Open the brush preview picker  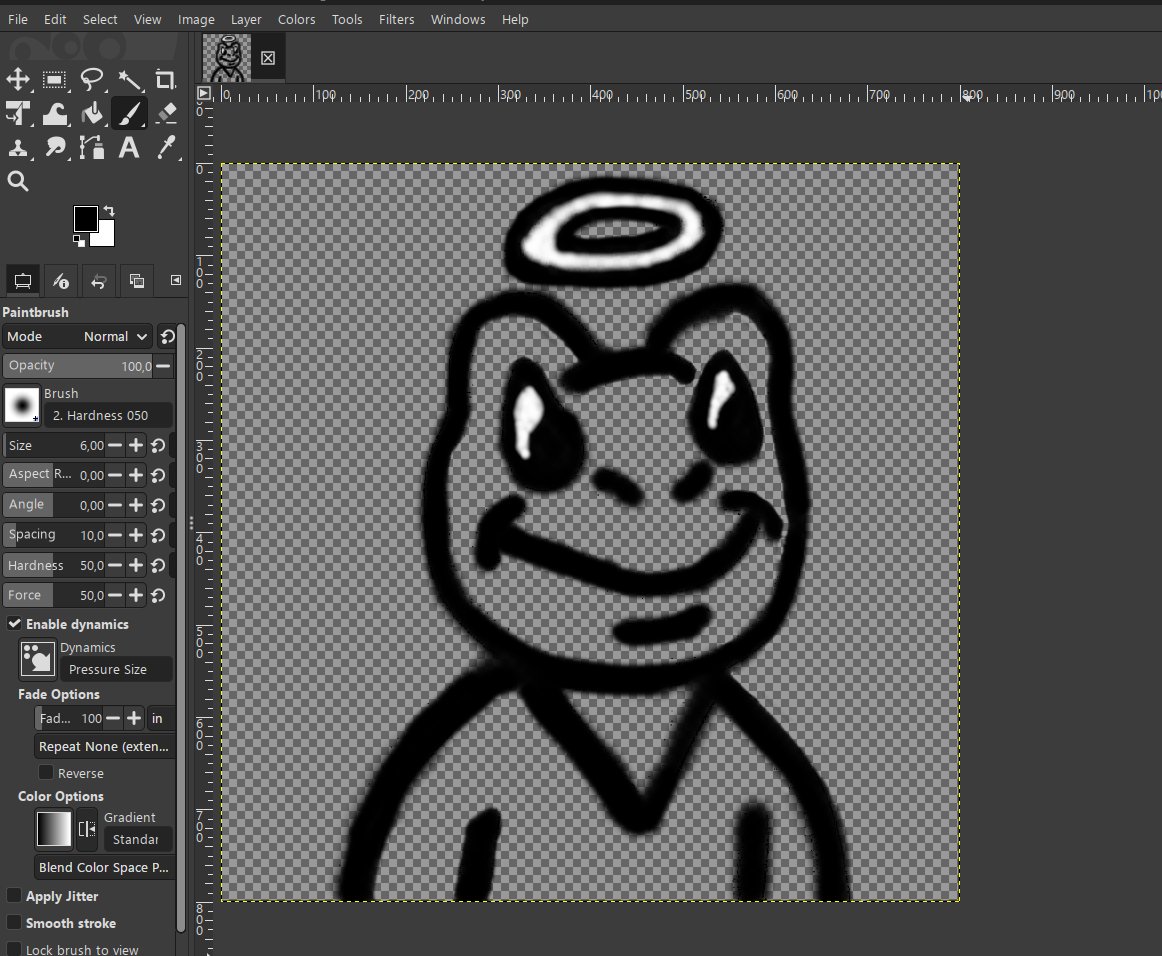(21, 405)
